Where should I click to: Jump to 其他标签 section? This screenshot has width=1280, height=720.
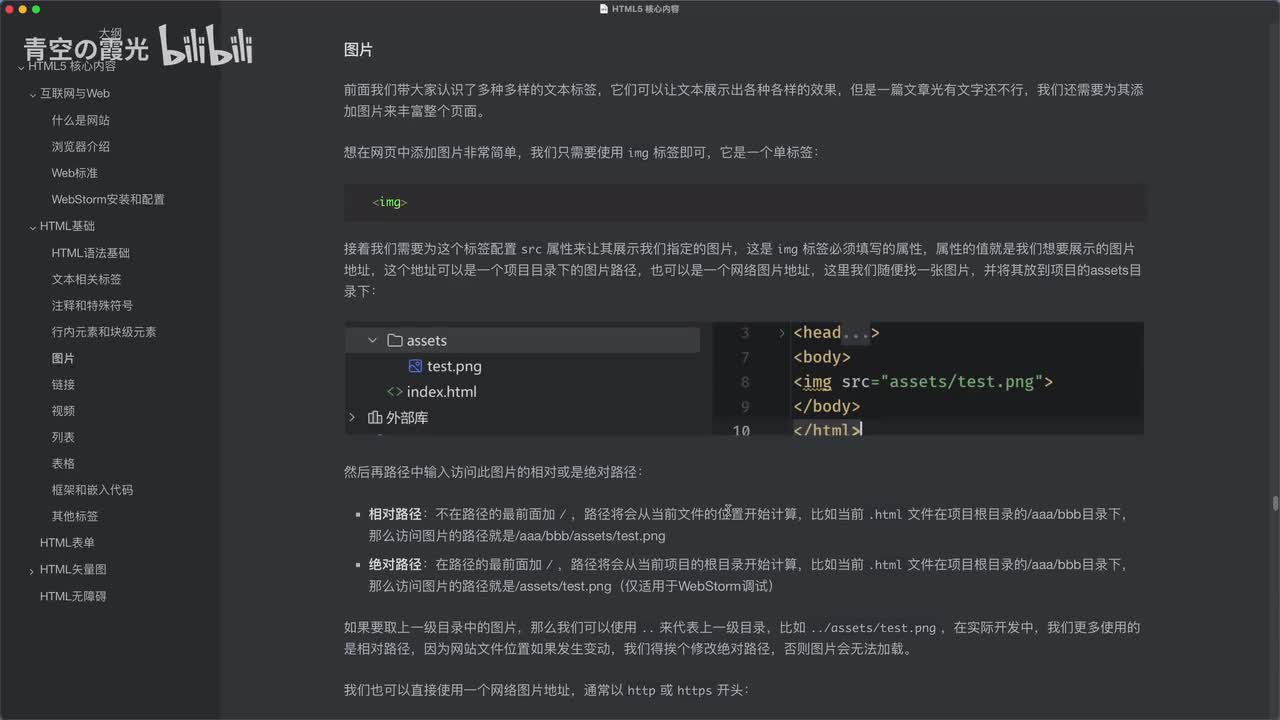point(75,516)
